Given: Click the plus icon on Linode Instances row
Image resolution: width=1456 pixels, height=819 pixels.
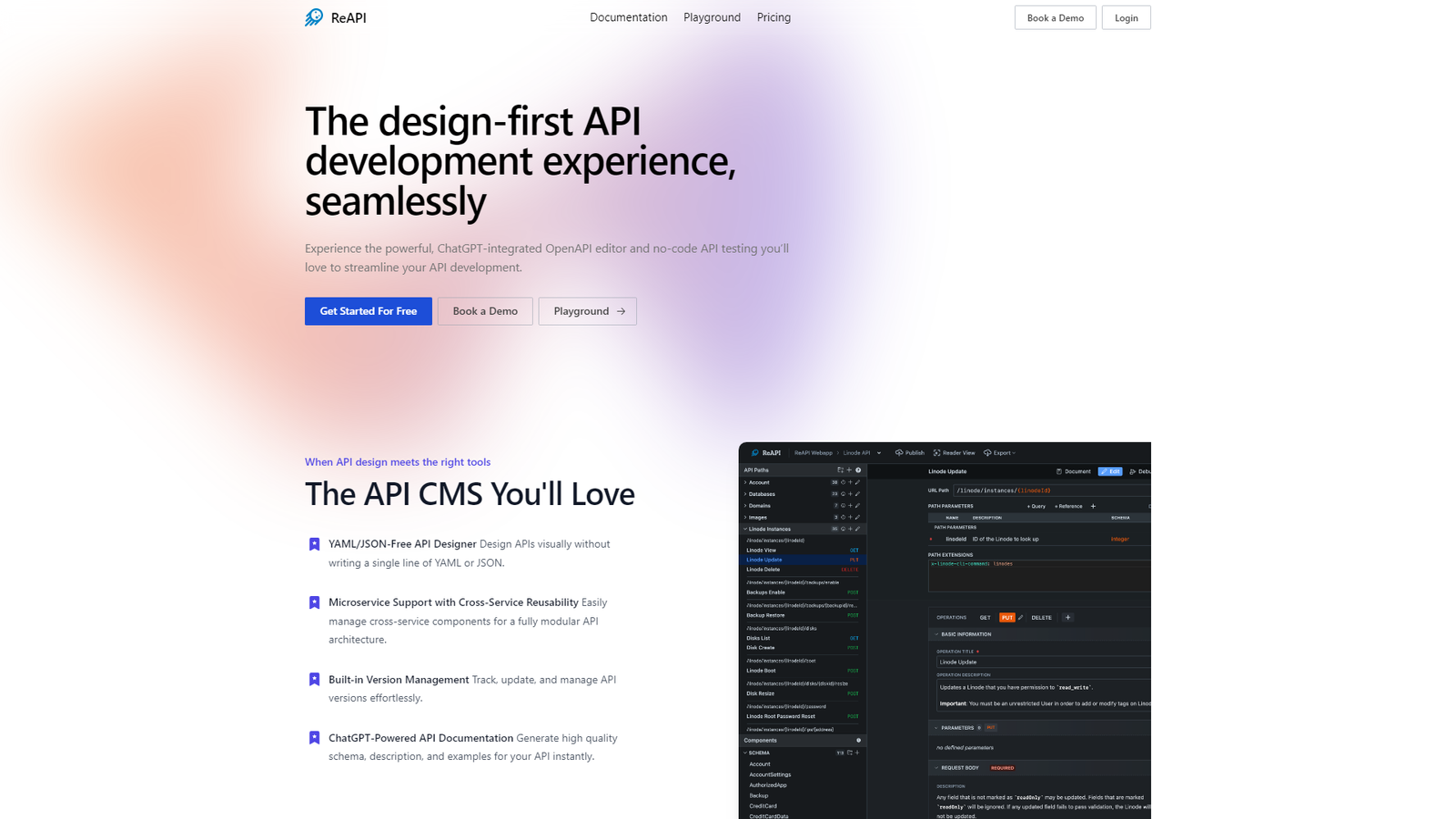Looking at the screenshot, I should [x=850, y=529].
